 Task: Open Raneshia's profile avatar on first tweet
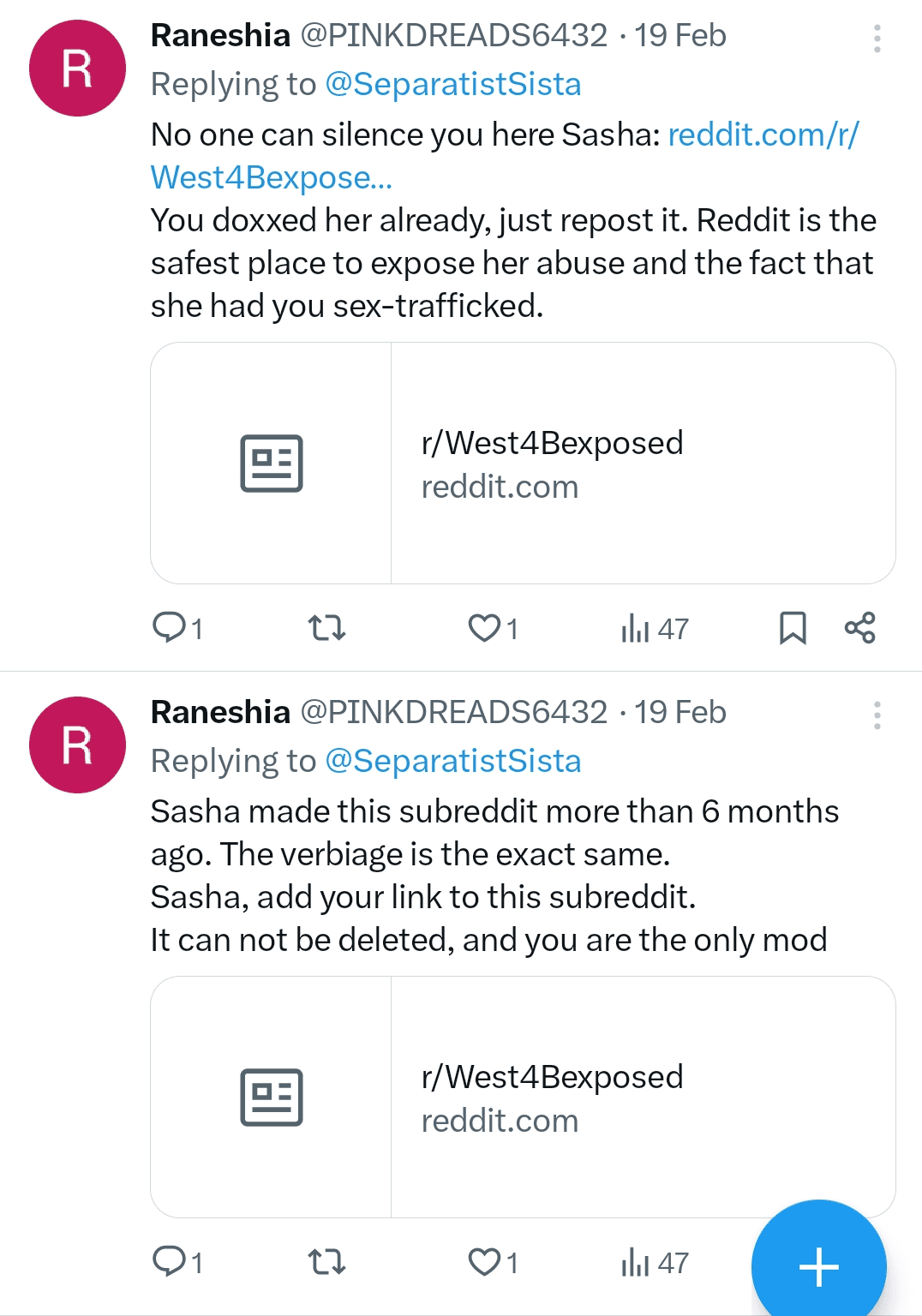click(77, 69)
